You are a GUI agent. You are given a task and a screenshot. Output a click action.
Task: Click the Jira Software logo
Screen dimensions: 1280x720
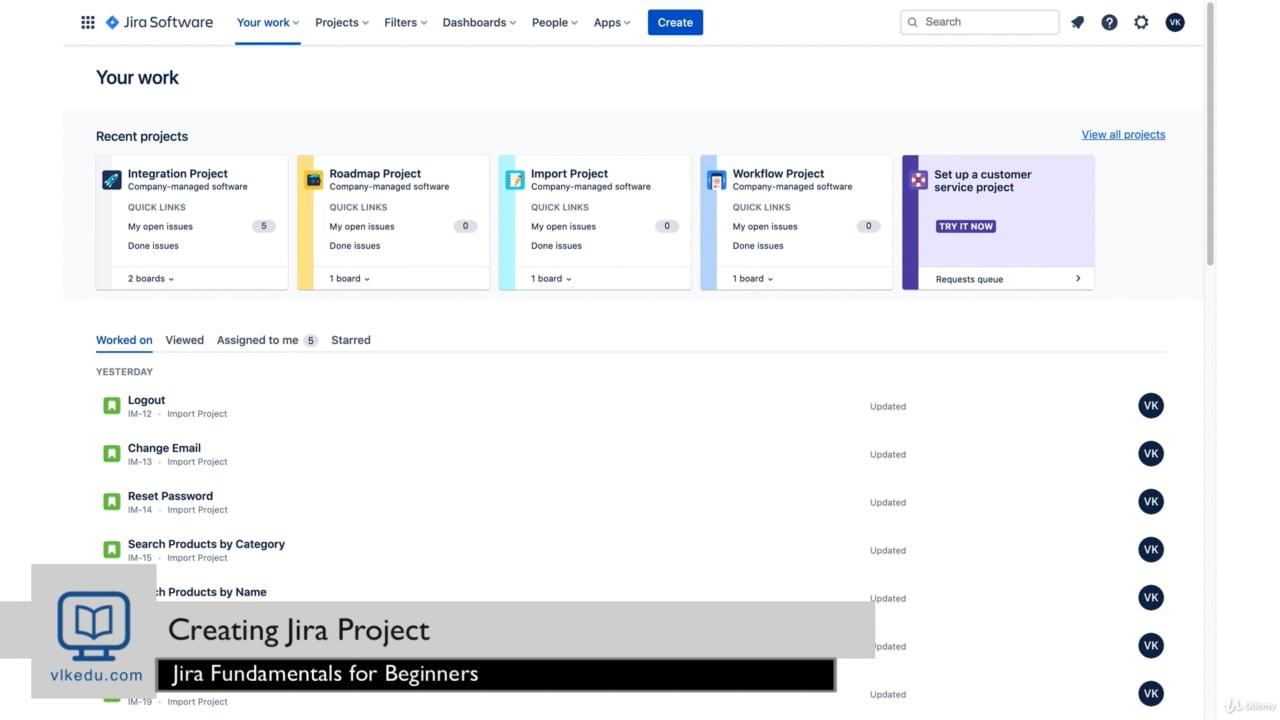(x=159, y=22)
